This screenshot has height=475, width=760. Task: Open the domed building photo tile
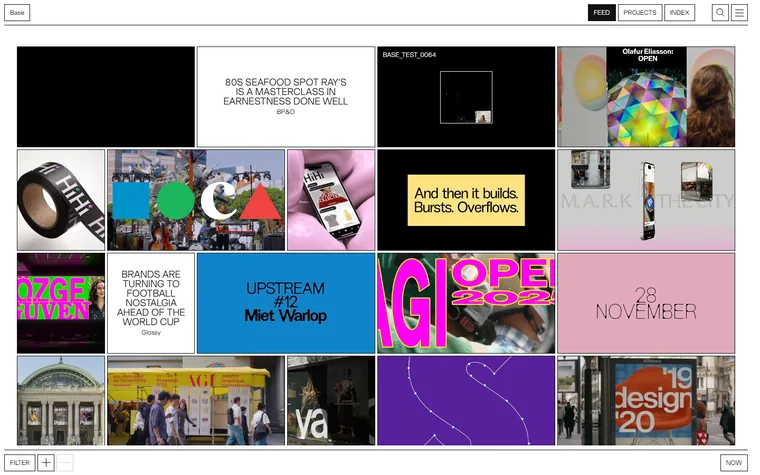(61, 400)
